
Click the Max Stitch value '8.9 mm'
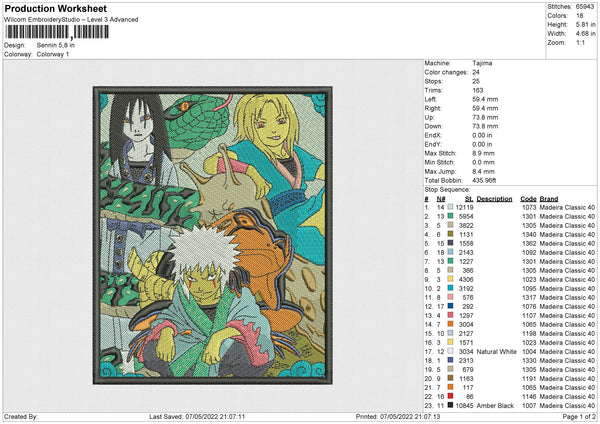[484, 153]
